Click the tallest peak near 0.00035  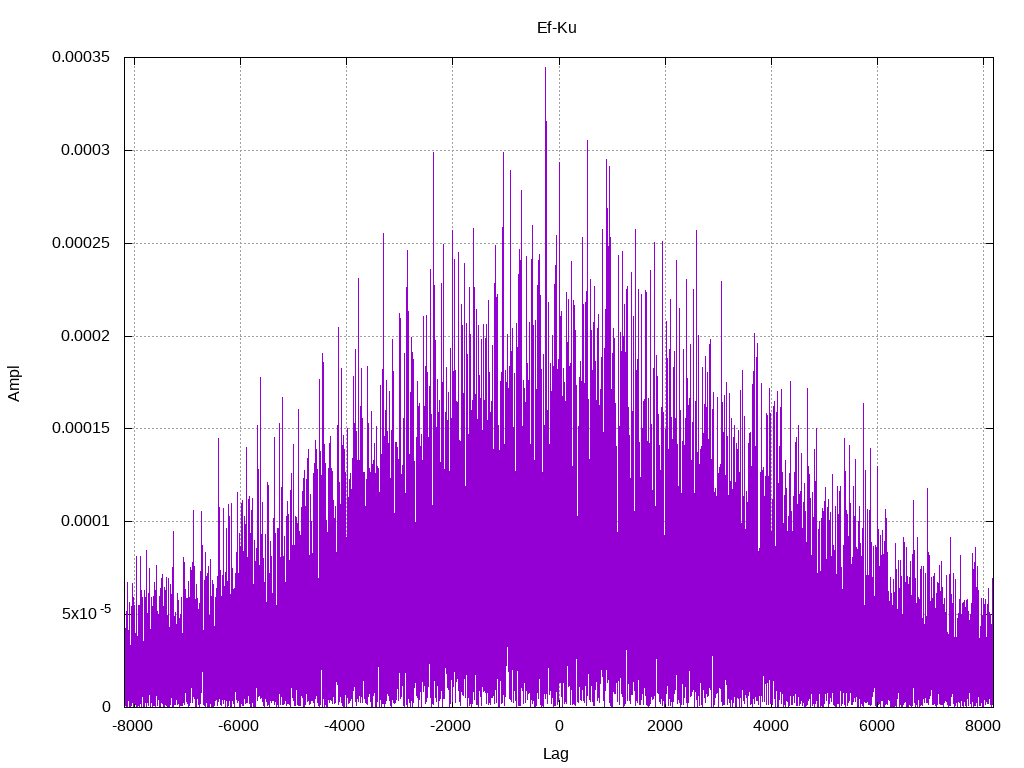pyautogui.click(x=545, y=69)
